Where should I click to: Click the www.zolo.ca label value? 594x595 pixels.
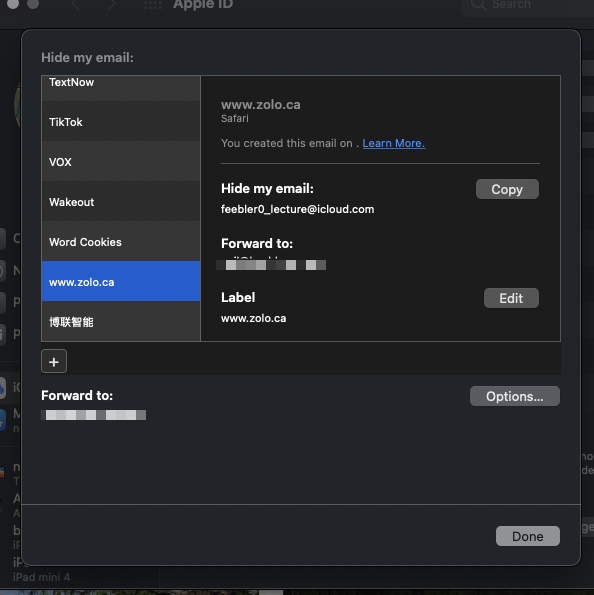[254, 318]
